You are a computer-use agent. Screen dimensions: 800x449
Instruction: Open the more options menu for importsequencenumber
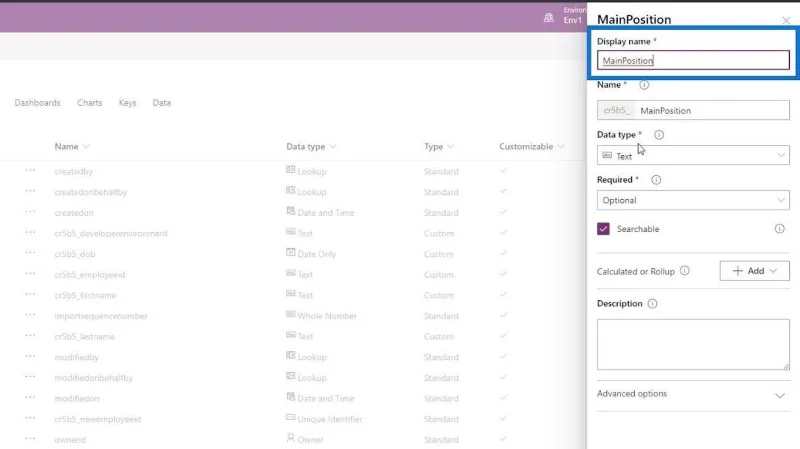point(30,315)
